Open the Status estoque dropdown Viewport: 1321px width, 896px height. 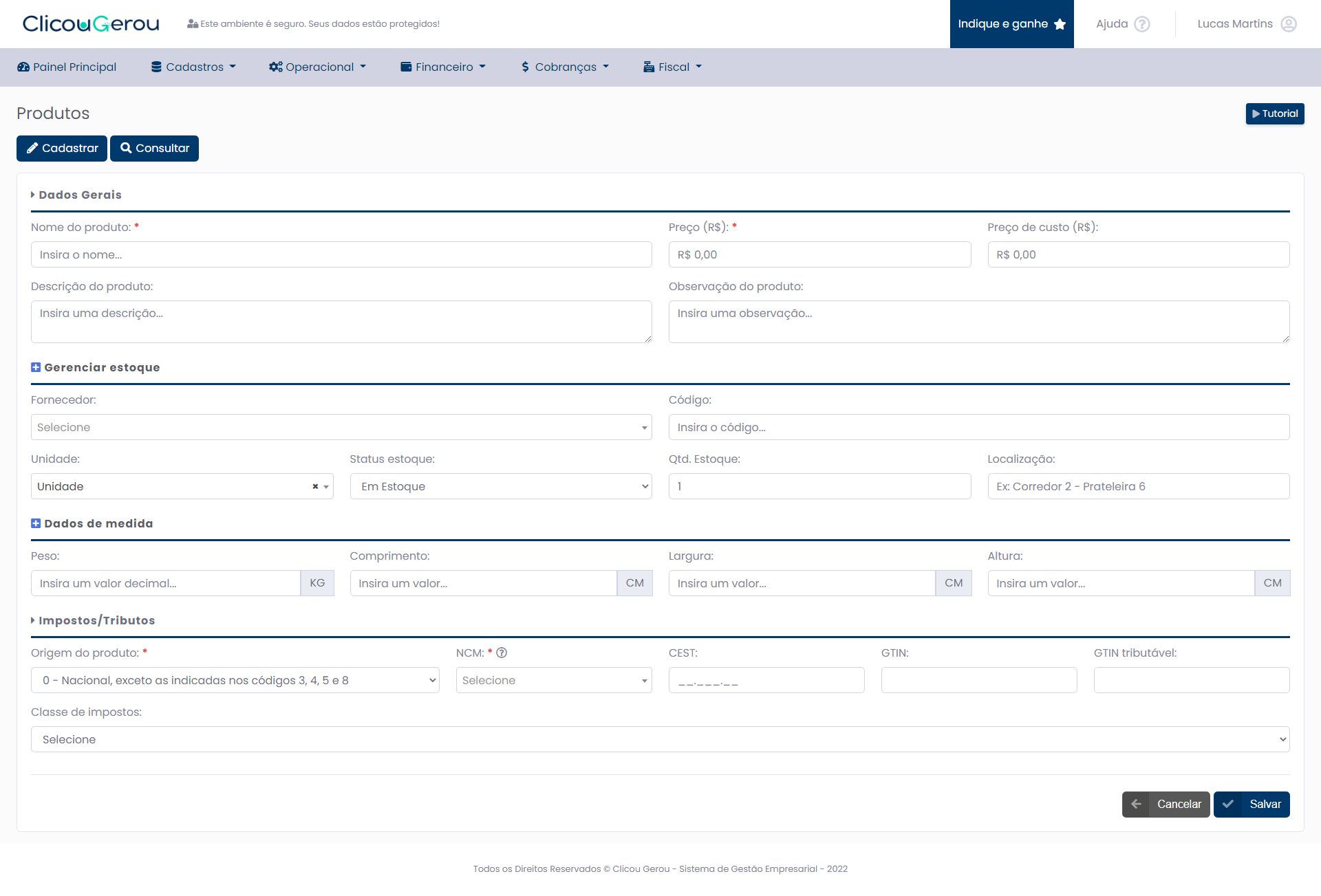pos(501,486)
